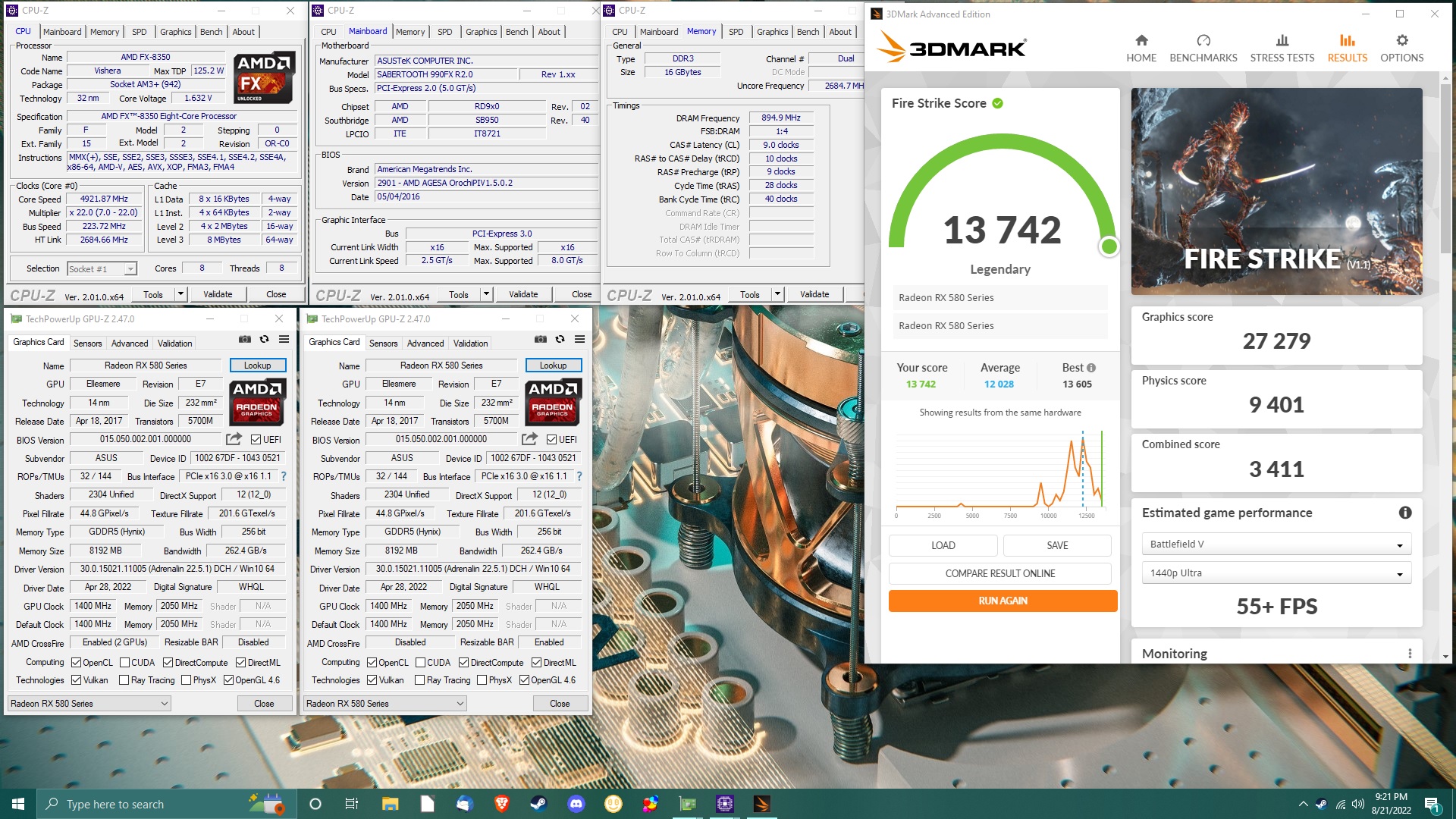
Task: Open Discord from taskbar
Action: [576, 804]
